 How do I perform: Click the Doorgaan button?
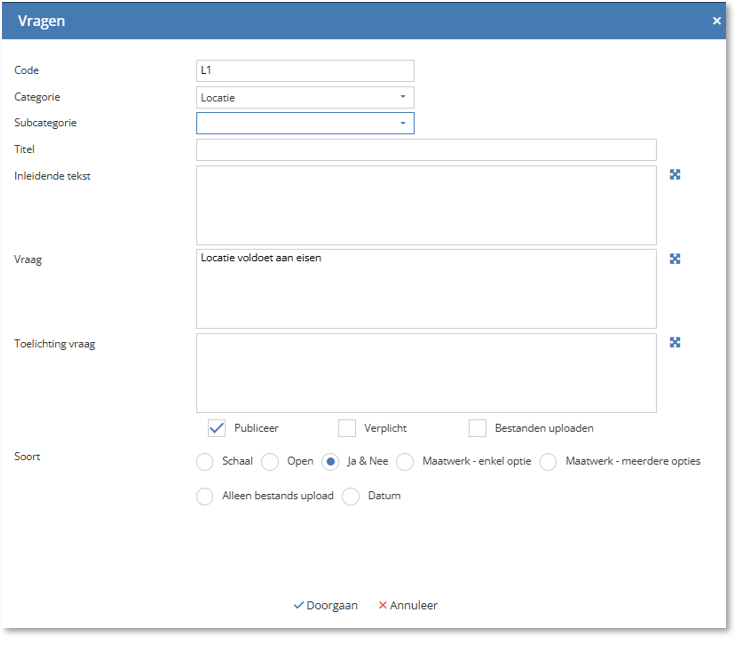(326, 605)
